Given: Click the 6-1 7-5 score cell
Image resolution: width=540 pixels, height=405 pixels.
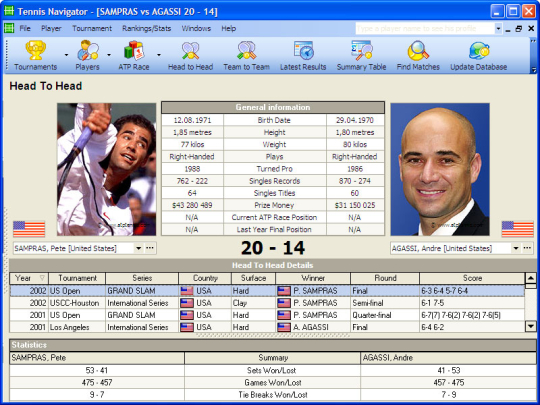Looking at the screenshot, I should point(472,303).
